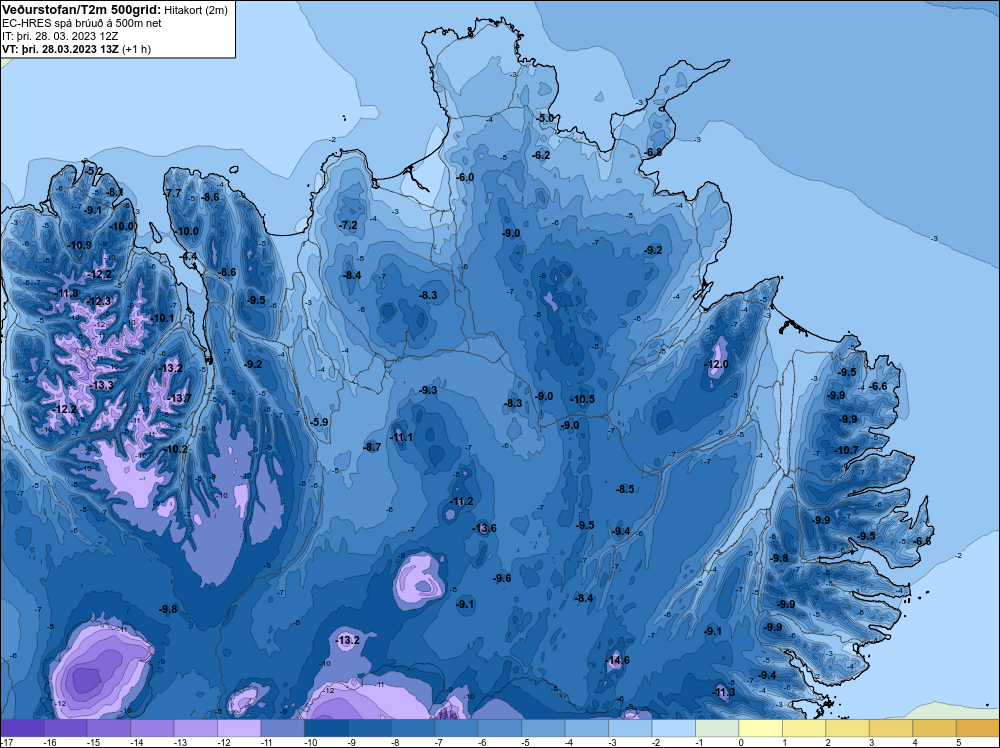The width and height of the screenshot is (1000, 748).
Task: Click the -8.7 temperature label
Action: click(372, 448)
